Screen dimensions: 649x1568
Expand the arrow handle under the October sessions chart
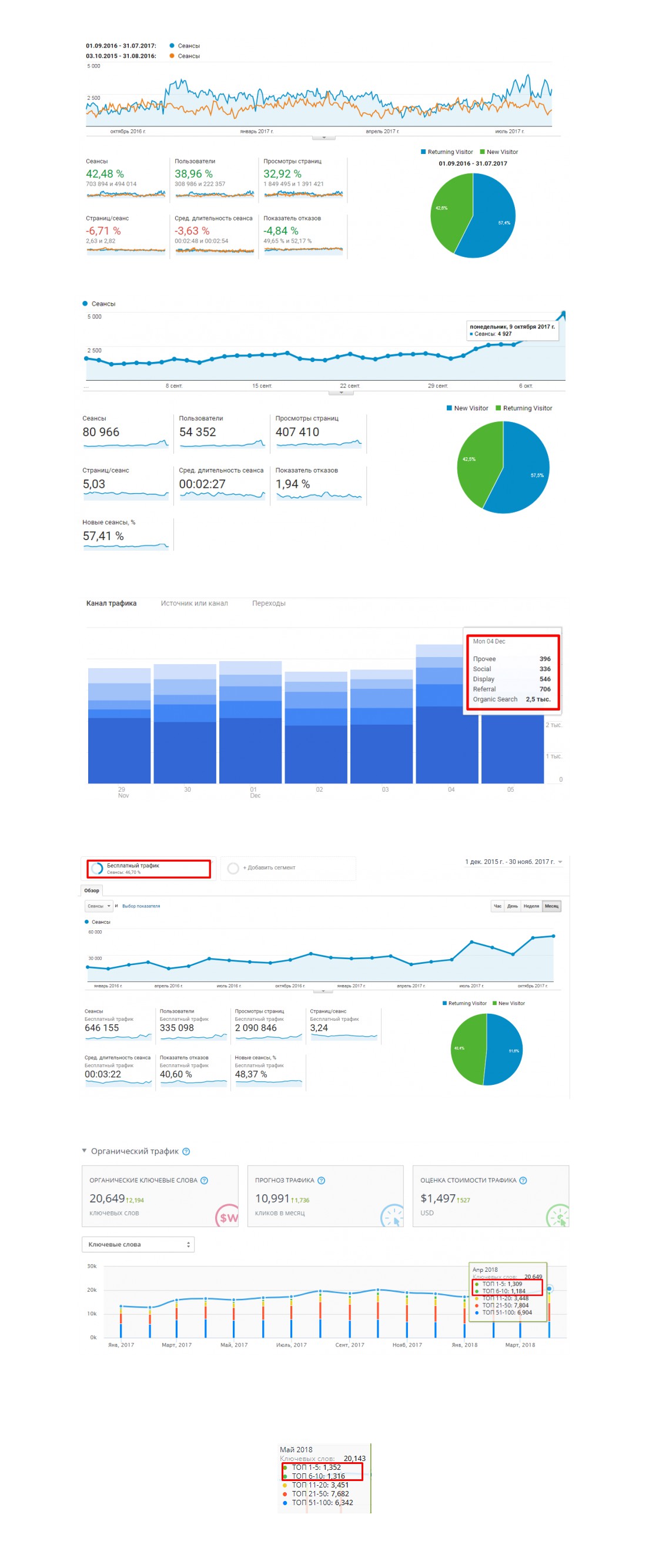[341, 393]
